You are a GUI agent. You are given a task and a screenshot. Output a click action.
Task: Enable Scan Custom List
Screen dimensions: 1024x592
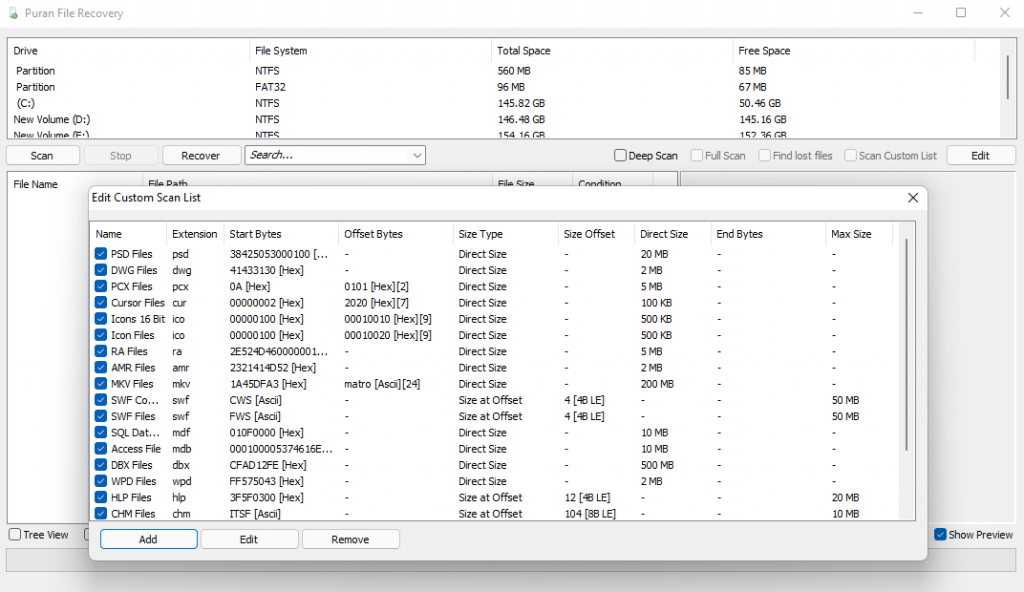(x=852, y=155)
